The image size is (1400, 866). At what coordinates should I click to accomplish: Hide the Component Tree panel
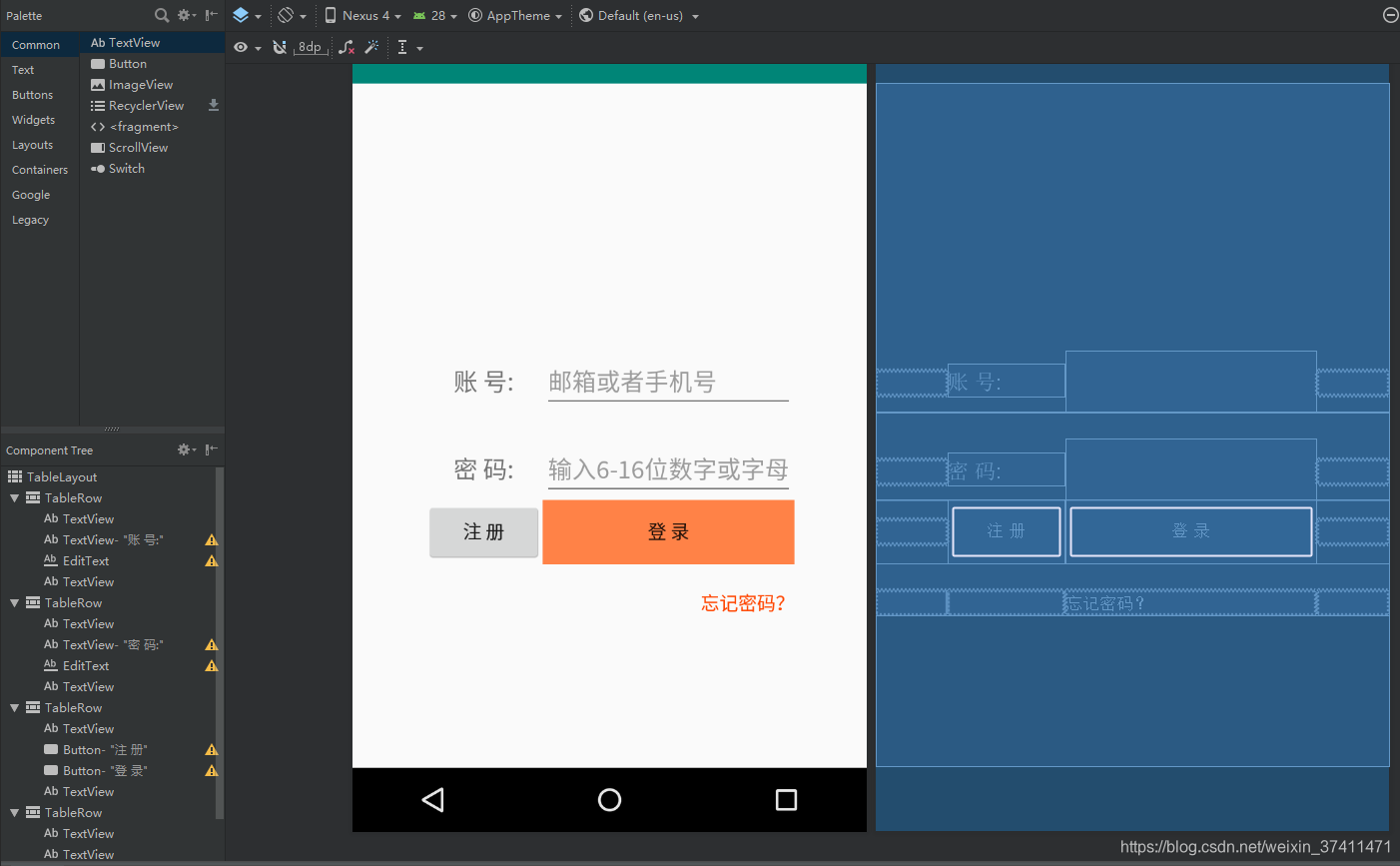[211, 449]
